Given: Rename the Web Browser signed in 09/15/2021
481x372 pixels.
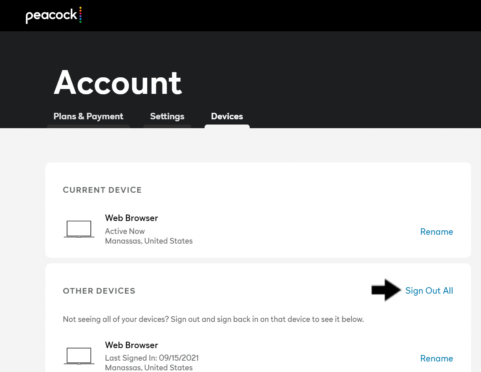Looking at the screenshot, I should tap(436, 358).
